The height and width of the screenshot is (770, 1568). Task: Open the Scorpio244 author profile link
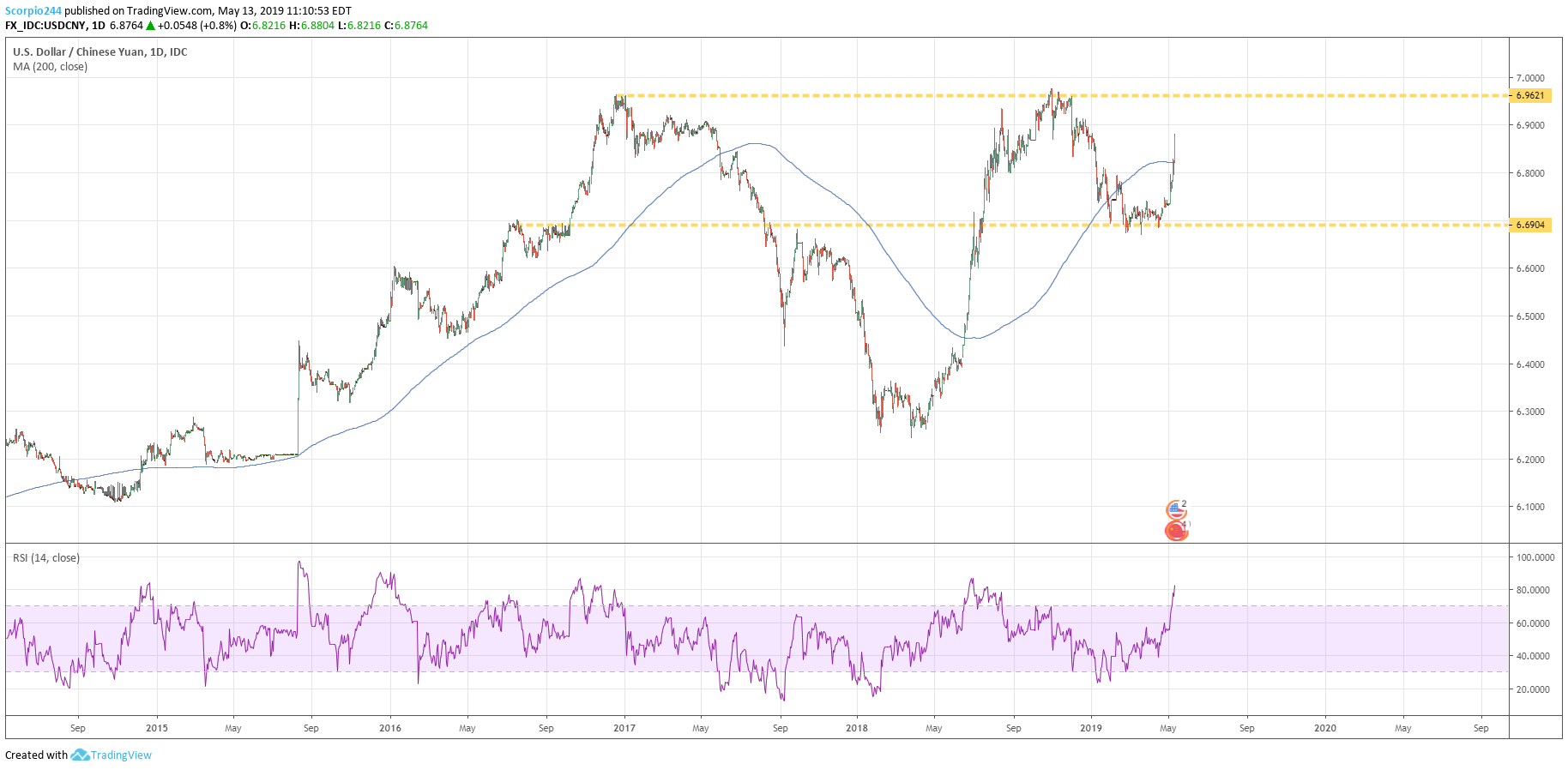33,11
